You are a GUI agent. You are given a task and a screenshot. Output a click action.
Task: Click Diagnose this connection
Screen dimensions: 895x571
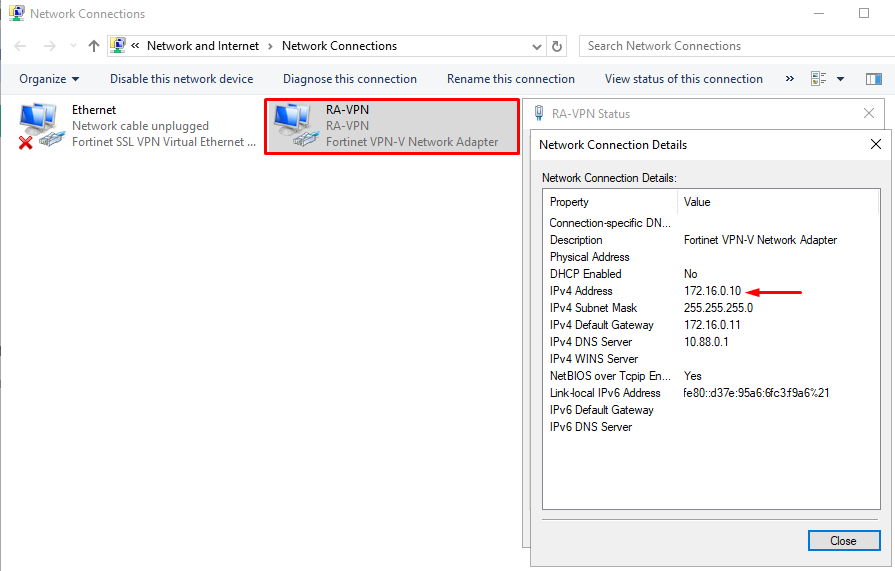[x=350, y=79]
